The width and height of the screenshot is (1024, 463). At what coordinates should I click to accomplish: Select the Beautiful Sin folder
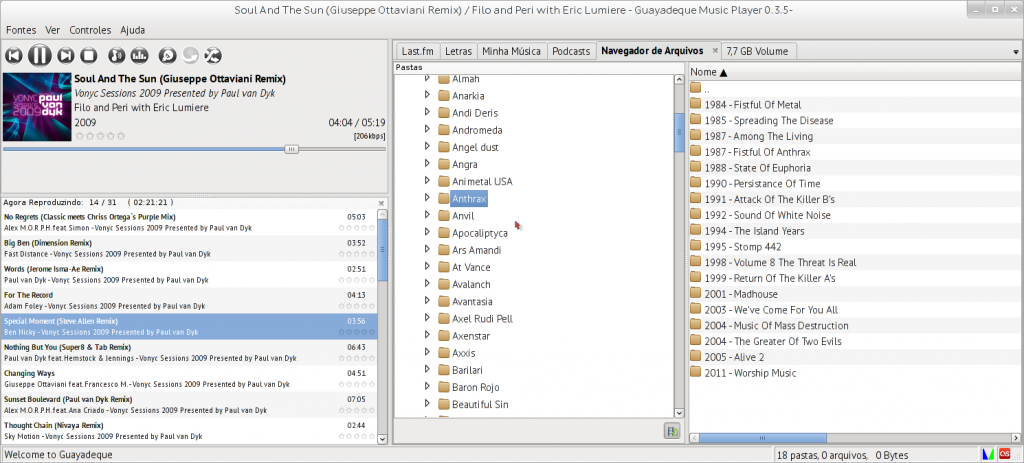480,404
